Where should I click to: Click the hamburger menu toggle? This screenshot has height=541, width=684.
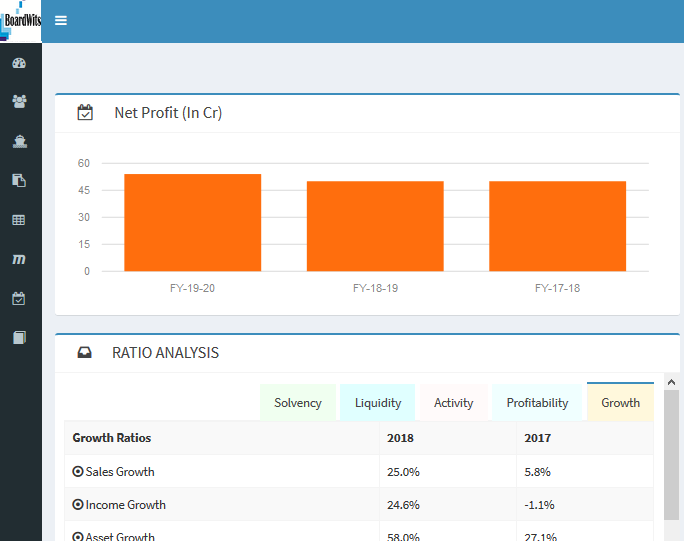click(x=61, y=20)
